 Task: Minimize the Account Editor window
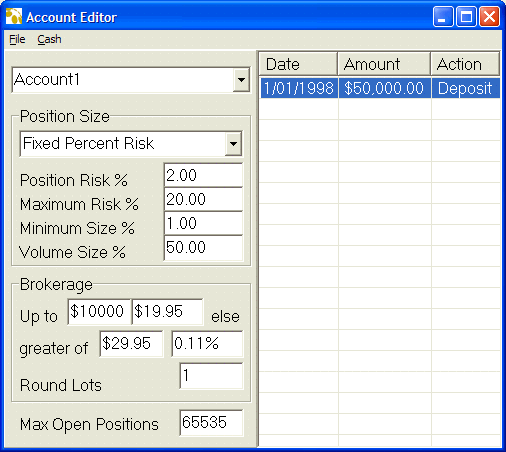click(x=443, y=16)
